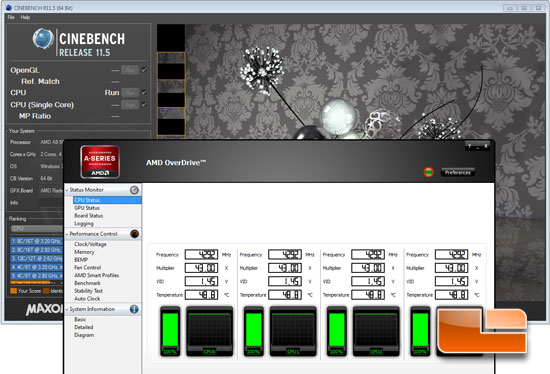Click the CPU1 usage history graph
550x374 pixels.
pos(293,331)
